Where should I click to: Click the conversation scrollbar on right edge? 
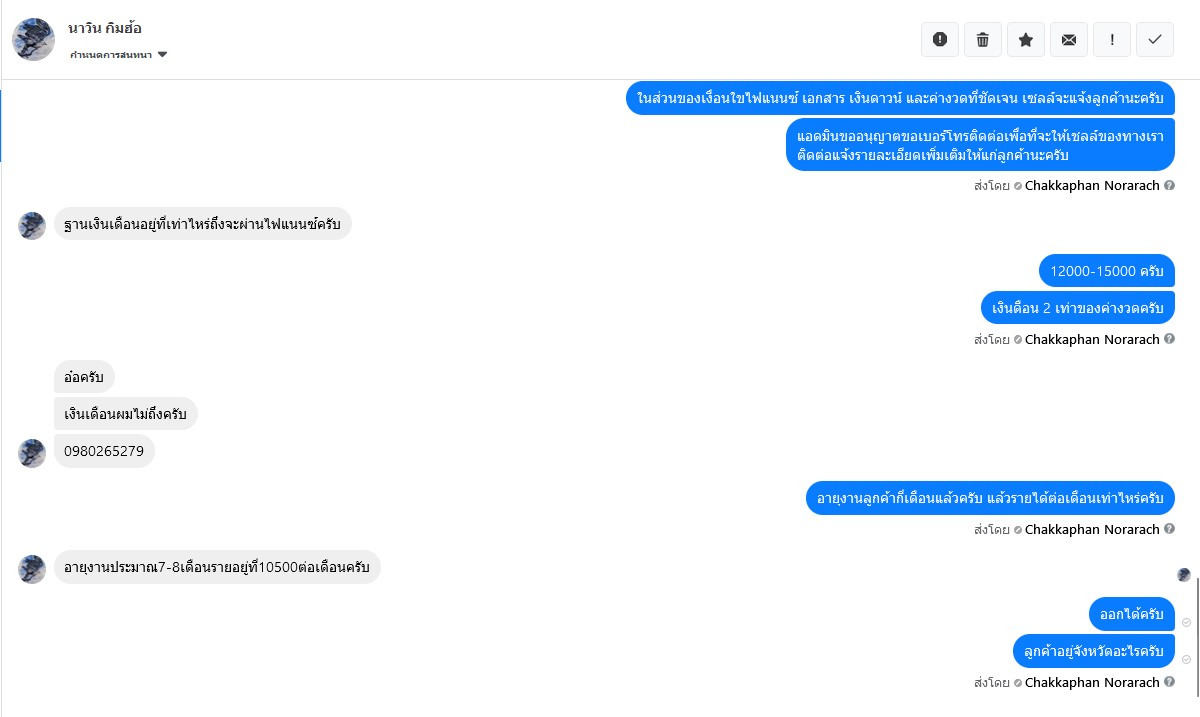[x=1197, y=630]
